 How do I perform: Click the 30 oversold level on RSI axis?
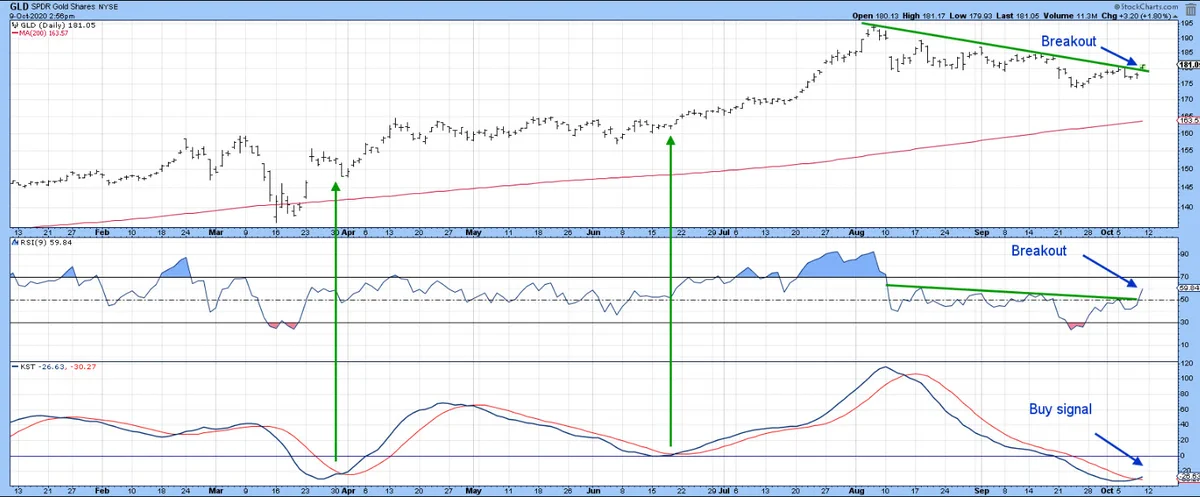pyautogui.click(x=1185, y=322)
